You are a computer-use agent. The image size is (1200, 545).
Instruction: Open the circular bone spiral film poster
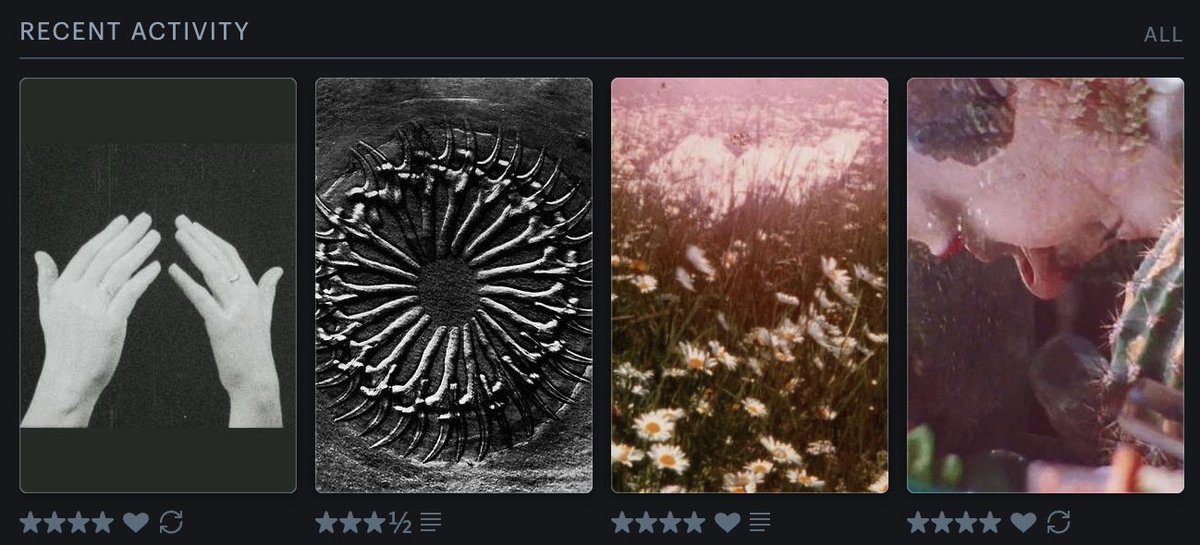(x=454, y=285)
